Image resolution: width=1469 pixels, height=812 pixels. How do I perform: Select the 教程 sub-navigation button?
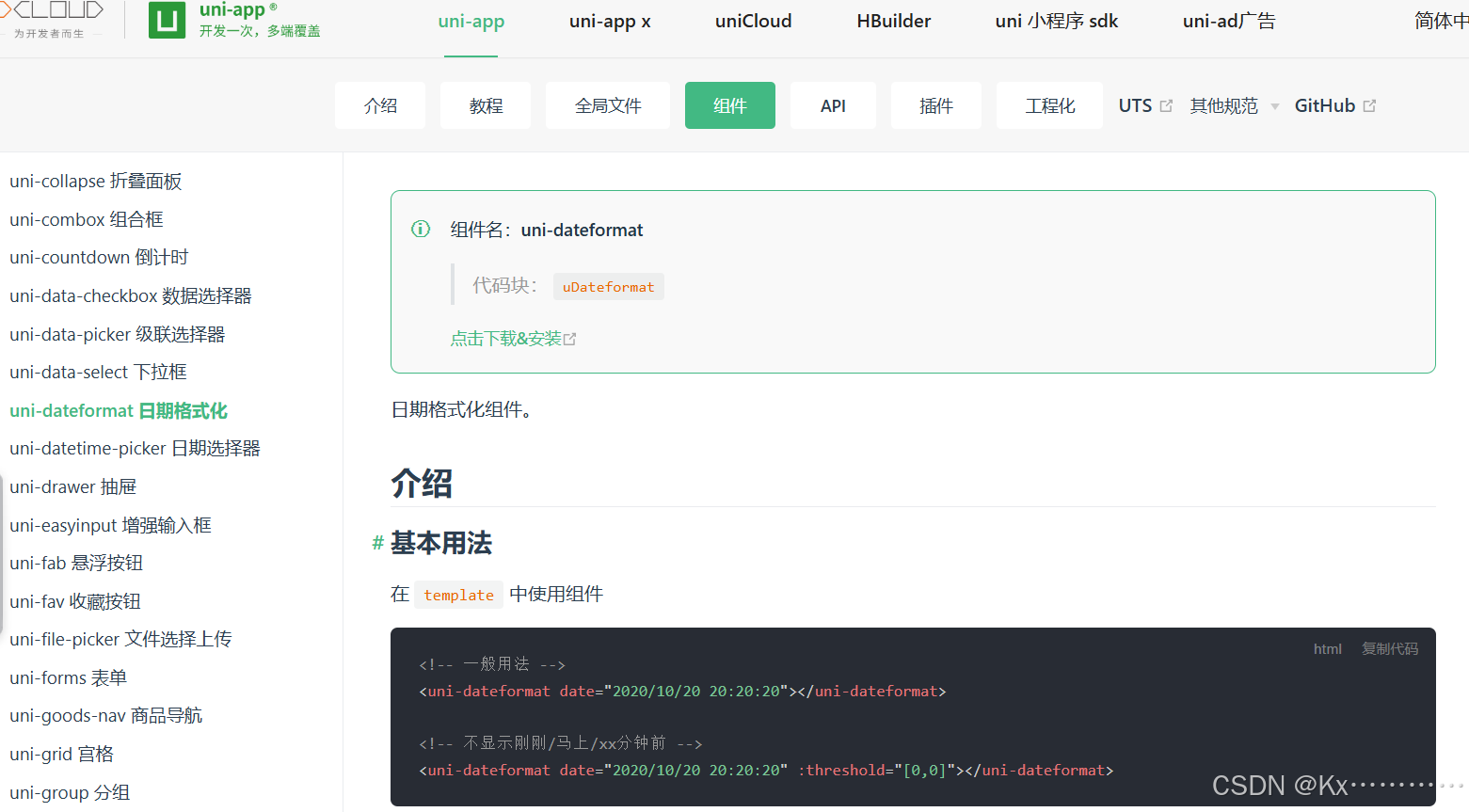click(486, 105)
